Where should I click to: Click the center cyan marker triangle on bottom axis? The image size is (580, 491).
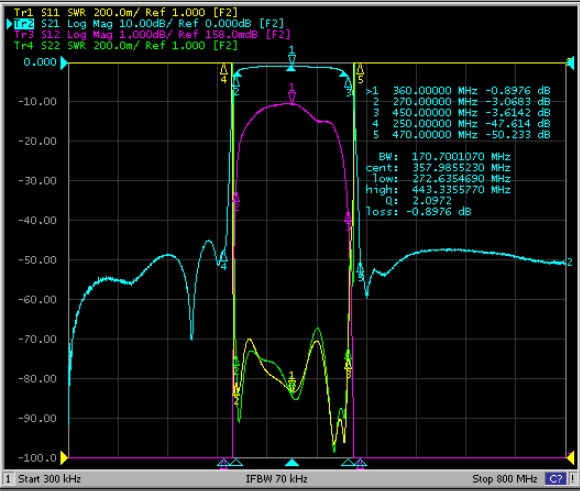291,462
